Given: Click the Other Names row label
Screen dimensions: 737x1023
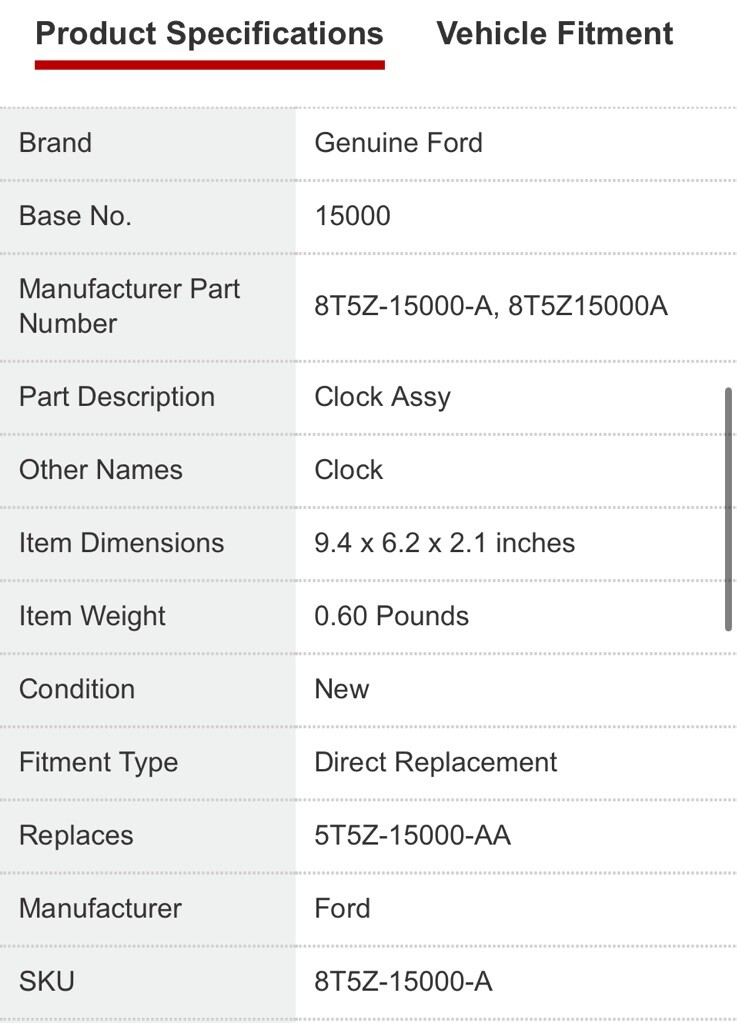Looking at the screenshot, I should pyautogui.click(x=100, y=470).
